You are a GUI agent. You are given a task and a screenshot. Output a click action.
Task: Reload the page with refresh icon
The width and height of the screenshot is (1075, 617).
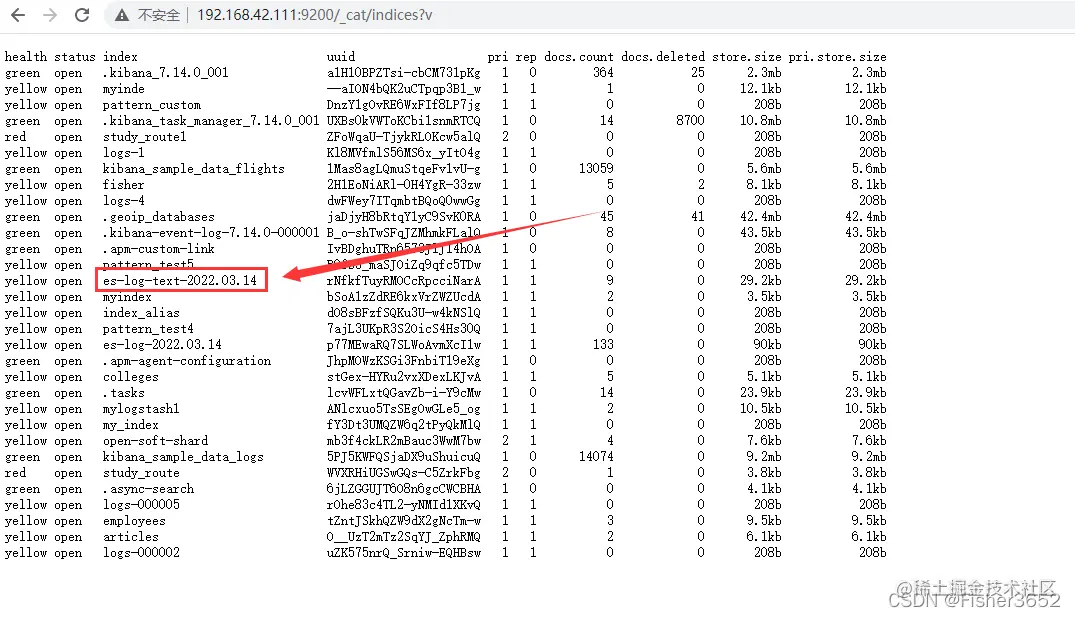[x=82, y=15]
